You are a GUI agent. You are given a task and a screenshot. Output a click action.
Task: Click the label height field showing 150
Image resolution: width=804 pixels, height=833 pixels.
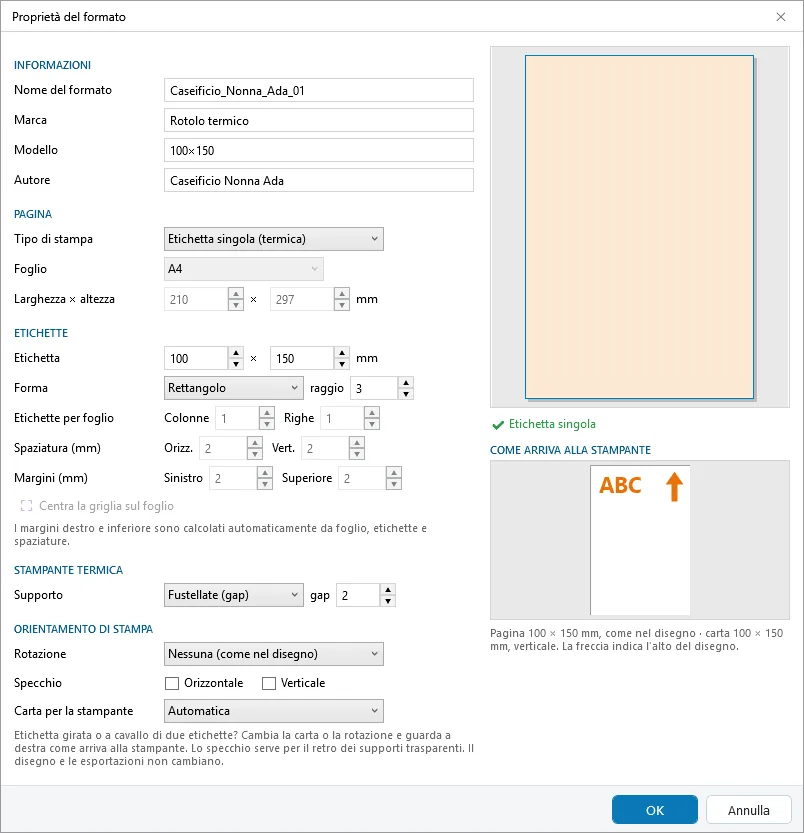point(302,359)
